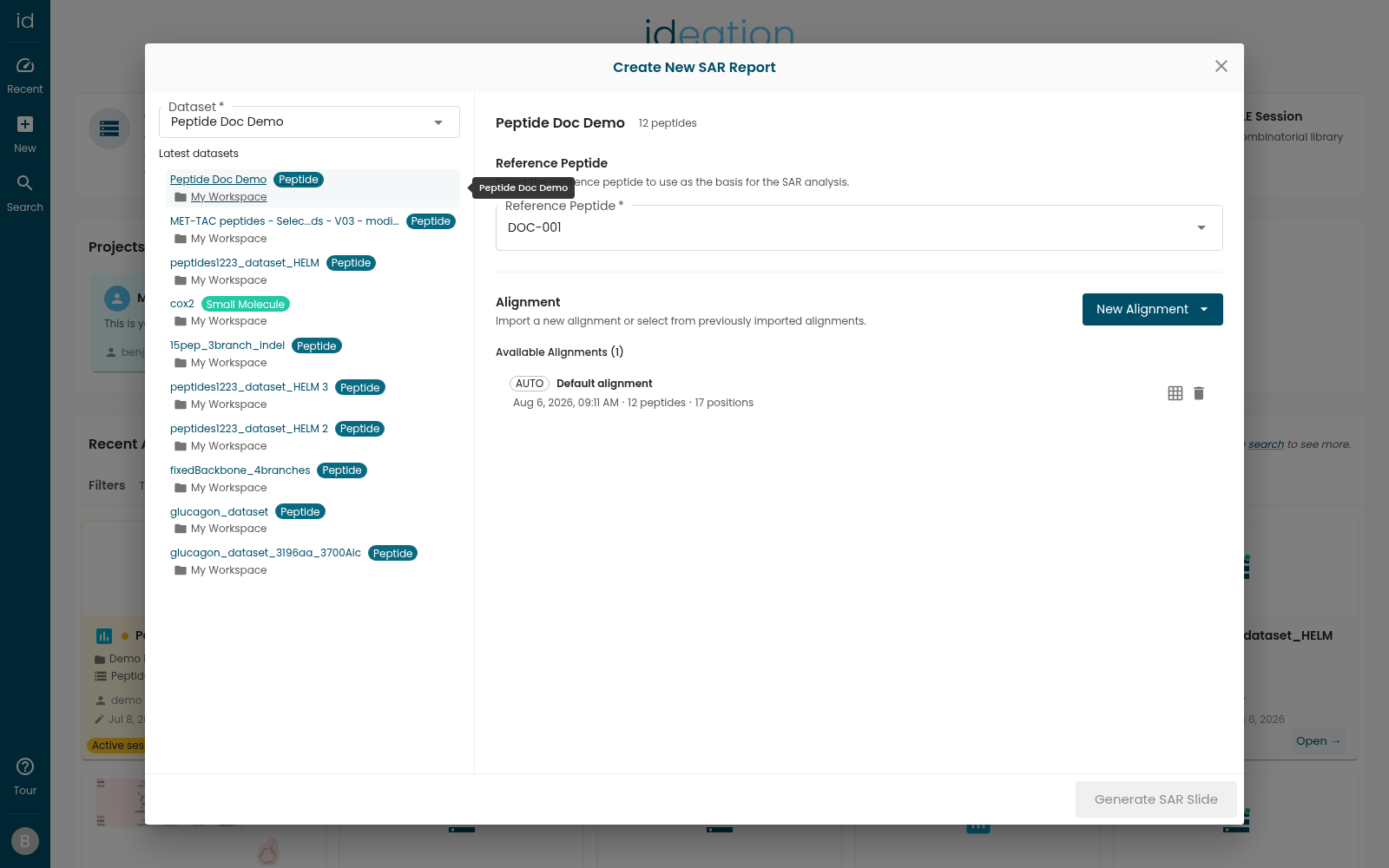
Task: Click the Open link in background card
Action: [1318, 741]
